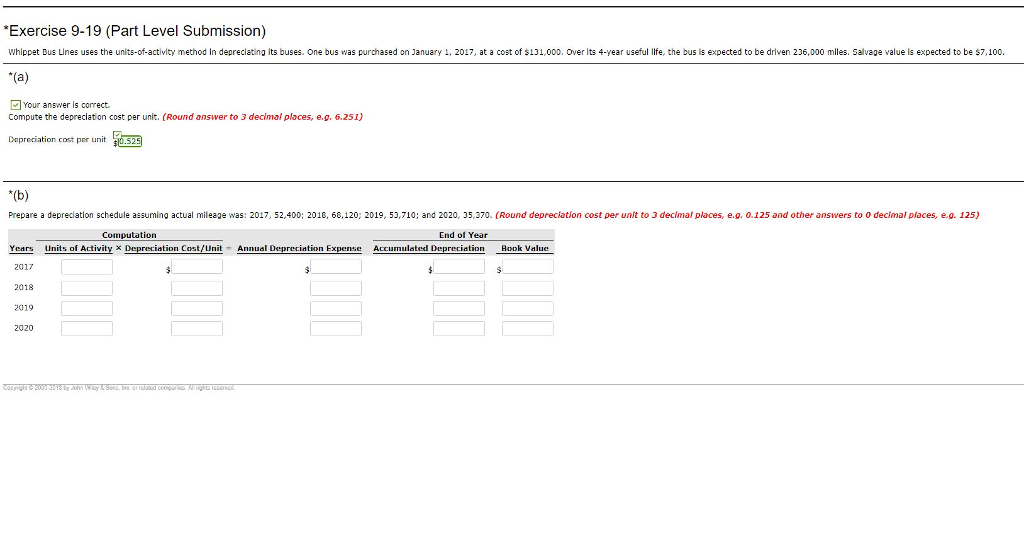1024x537 pixels.
Task: Click the 2017 row label
Action: pos(24,267)
